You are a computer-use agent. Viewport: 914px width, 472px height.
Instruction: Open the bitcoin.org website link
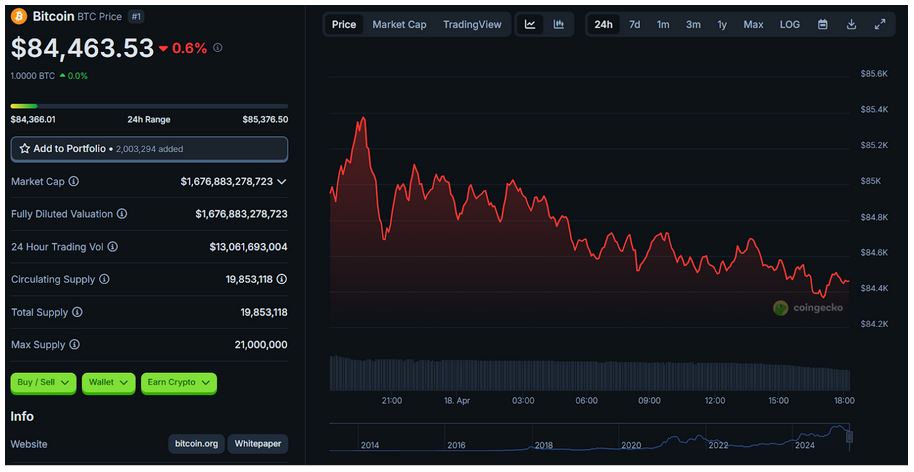(196, 443)
